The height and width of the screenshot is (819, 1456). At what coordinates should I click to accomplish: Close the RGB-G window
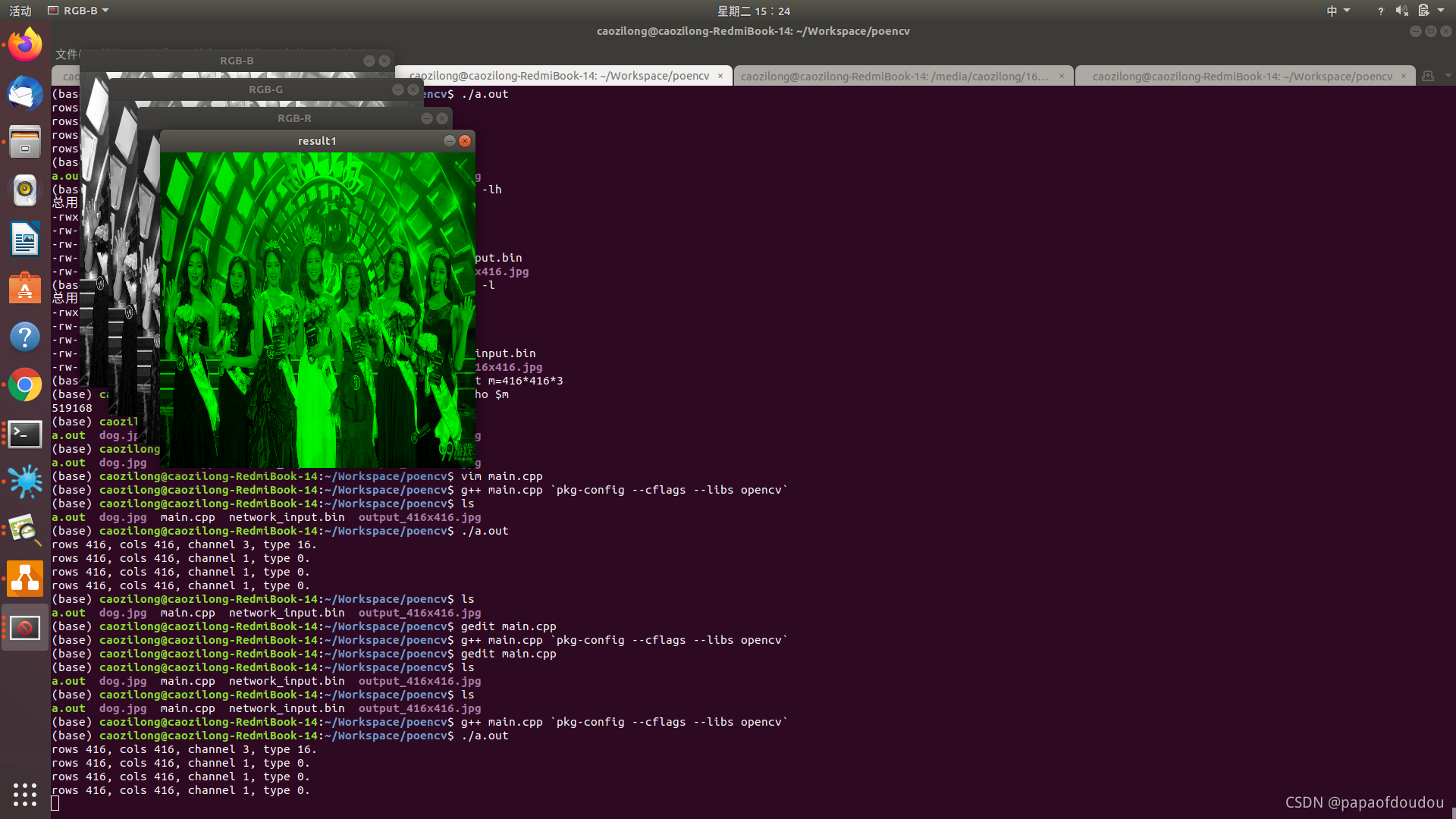point(413,89)
